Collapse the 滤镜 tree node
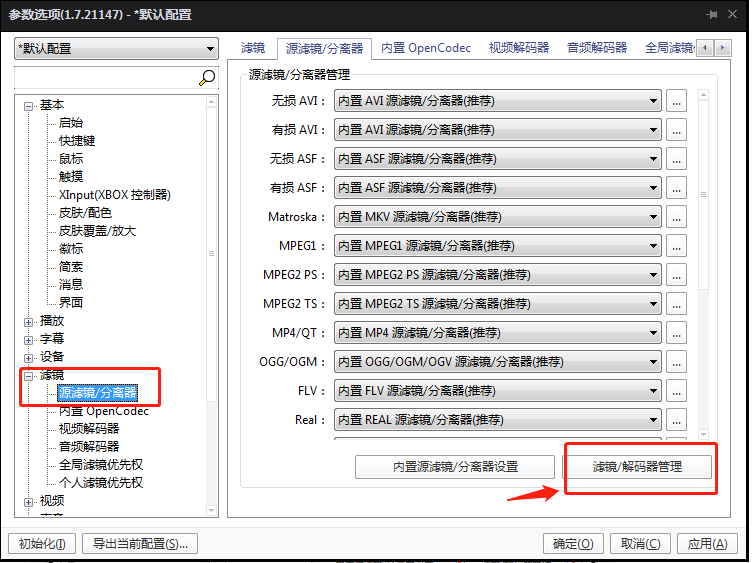Screen dimensions: 753x563 click(29, 375)
